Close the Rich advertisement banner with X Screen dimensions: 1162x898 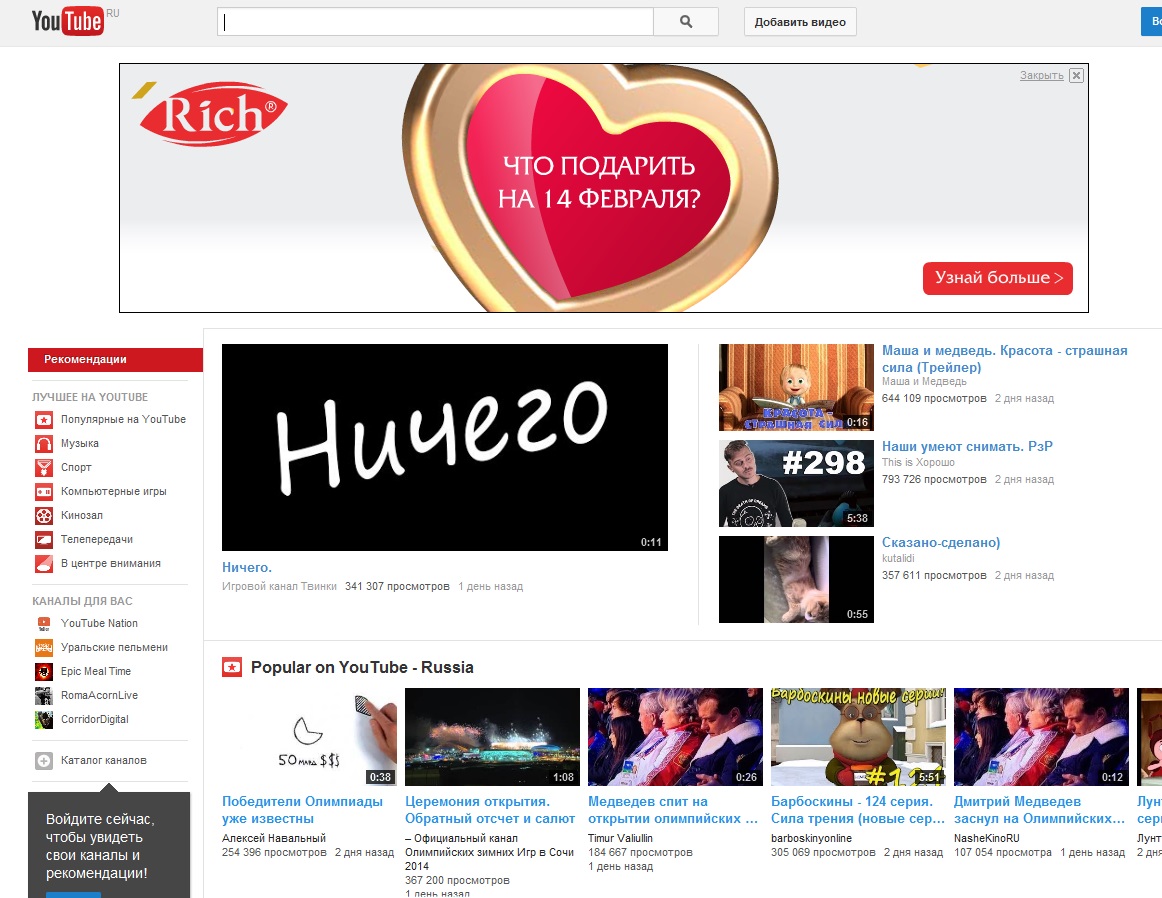tap(1076, 76)
